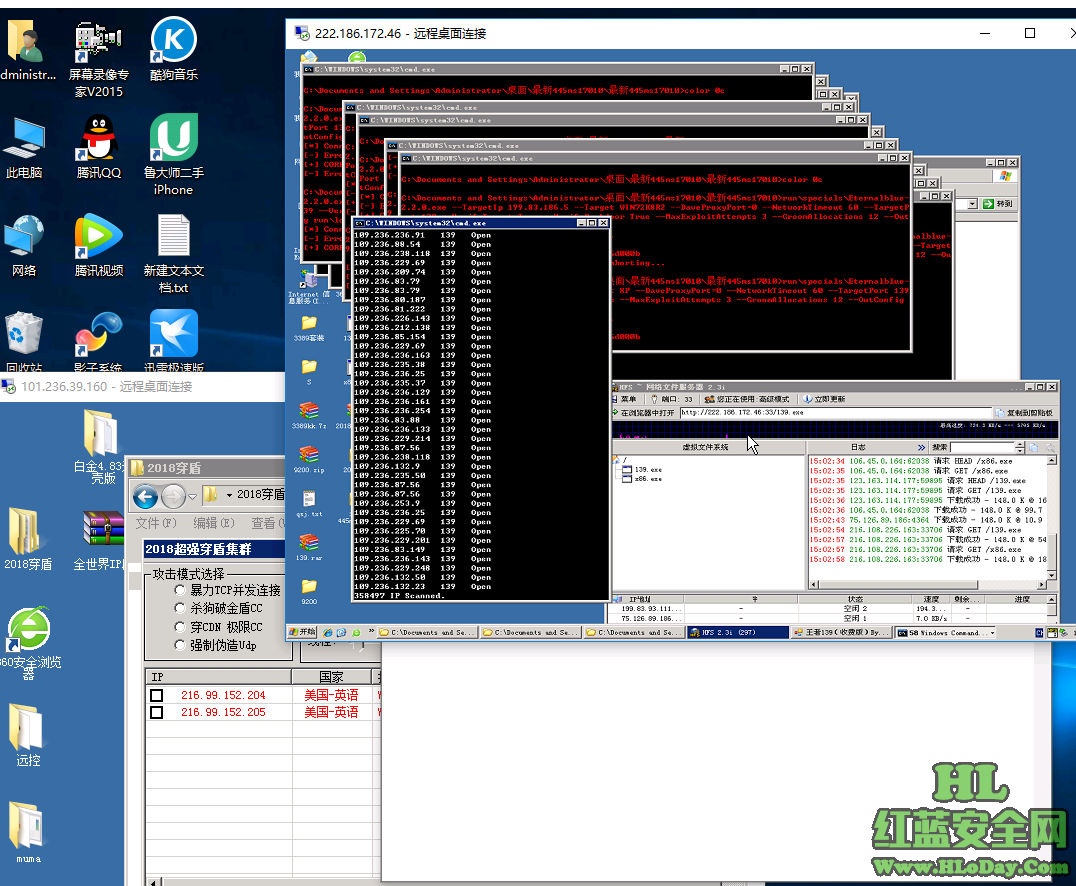The width and height of the screenshot is (1076, 886).
Task: Select the 139.rar archive on remote desktop
Action: coord(309,543)
